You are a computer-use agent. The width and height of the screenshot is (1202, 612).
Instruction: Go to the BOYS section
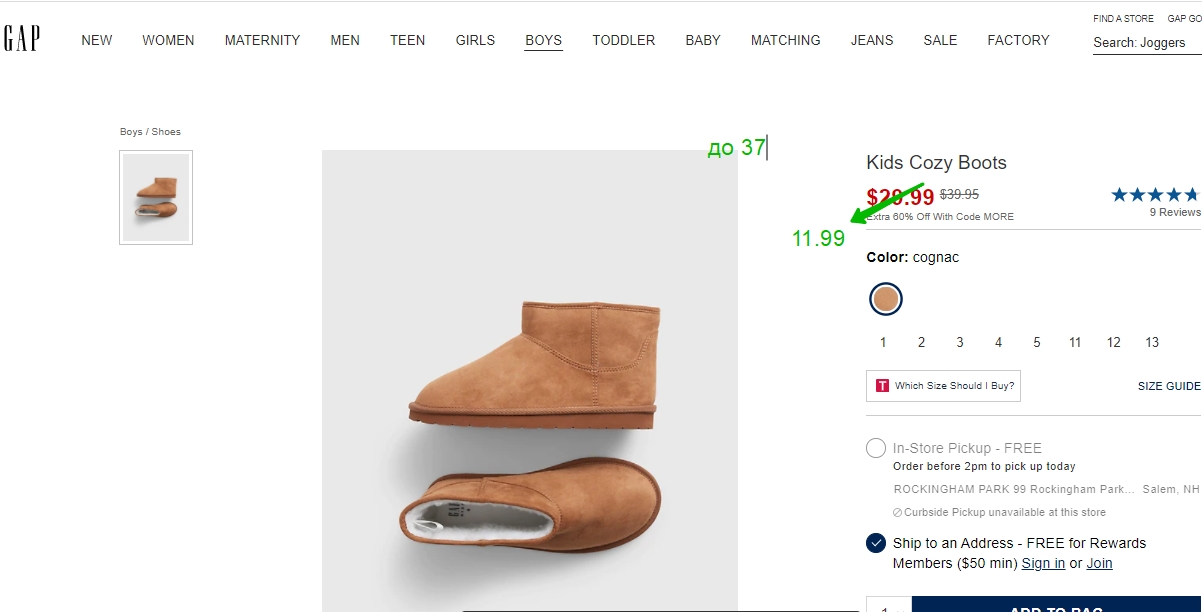544,41
